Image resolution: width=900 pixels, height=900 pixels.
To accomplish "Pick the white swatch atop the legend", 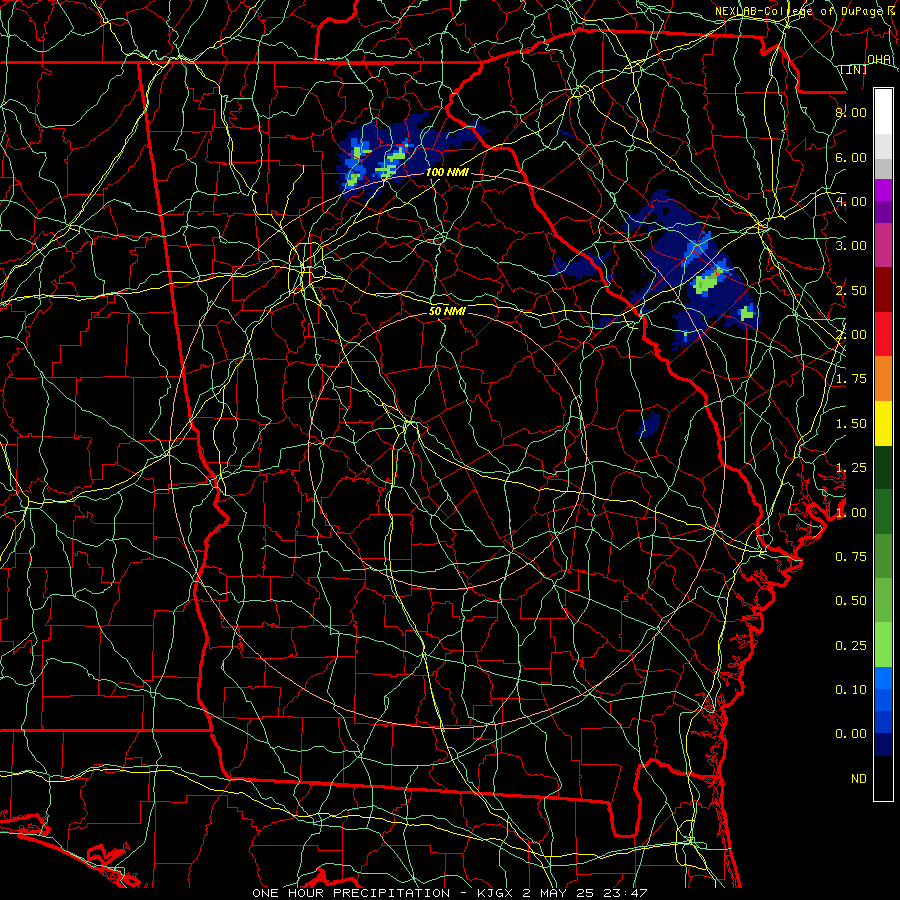I will pyautogui.click(x=883, y=111).
